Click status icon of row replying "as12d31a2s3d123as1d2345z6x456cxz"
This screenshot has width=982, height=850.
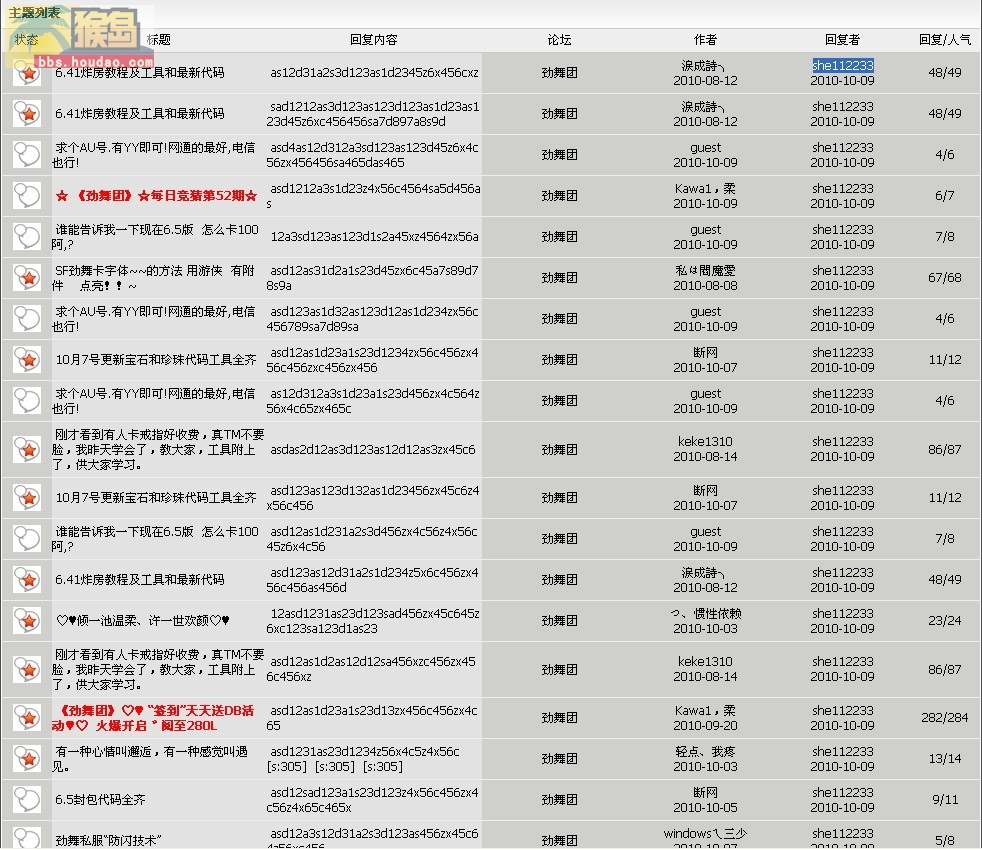(27, 73)
